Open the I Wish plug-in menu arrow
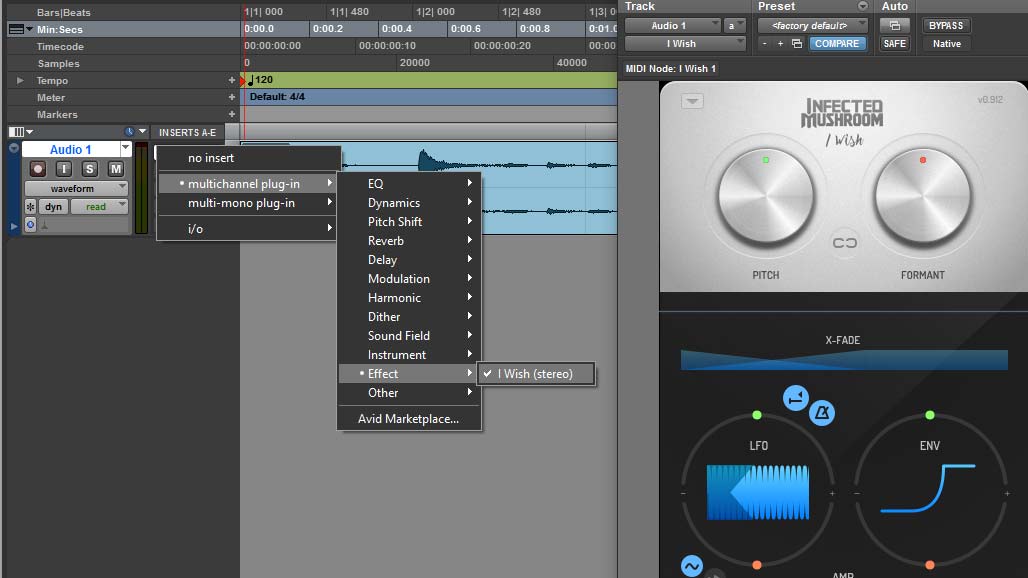 [693, 101]
